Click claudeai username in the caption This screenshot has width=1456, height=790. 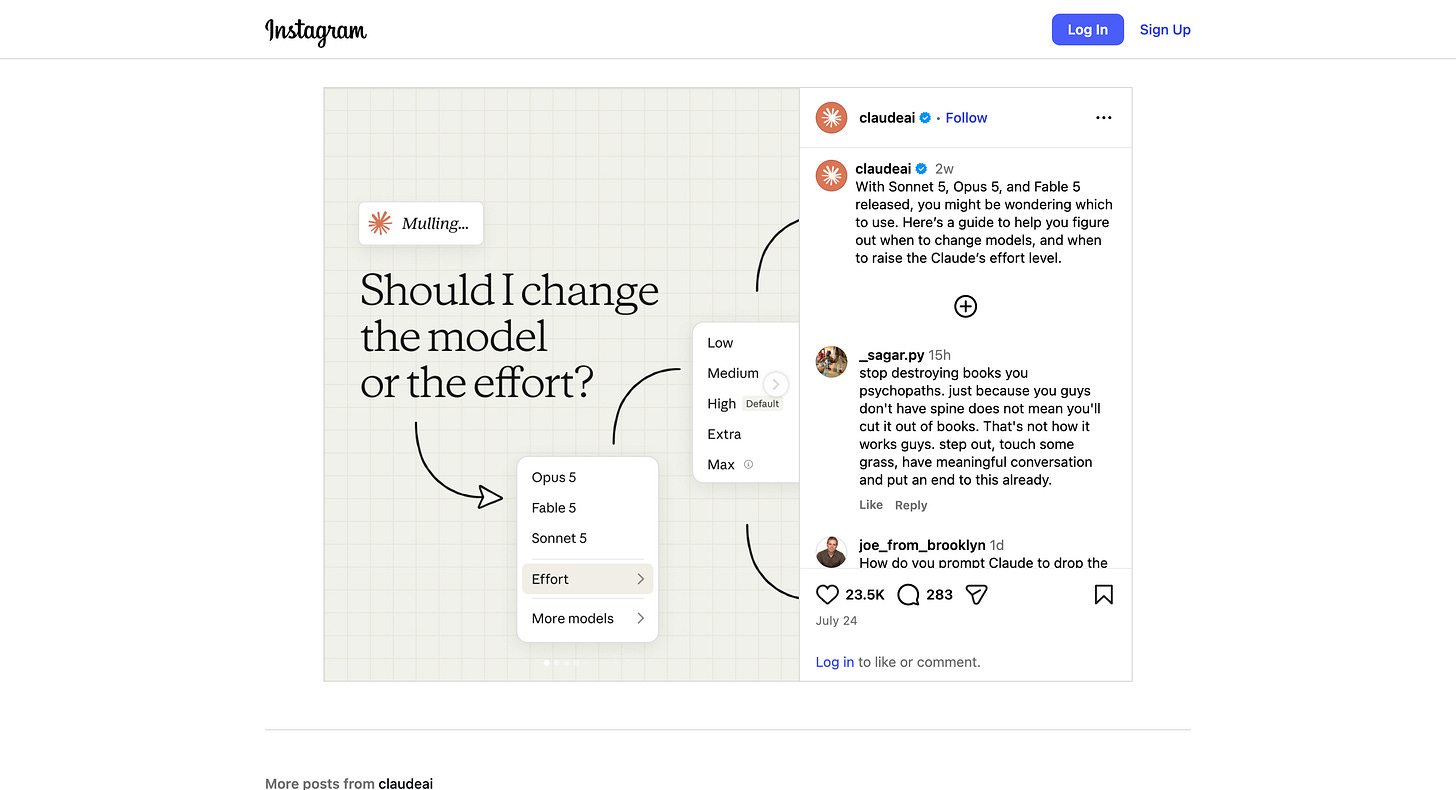pos(883,169)
